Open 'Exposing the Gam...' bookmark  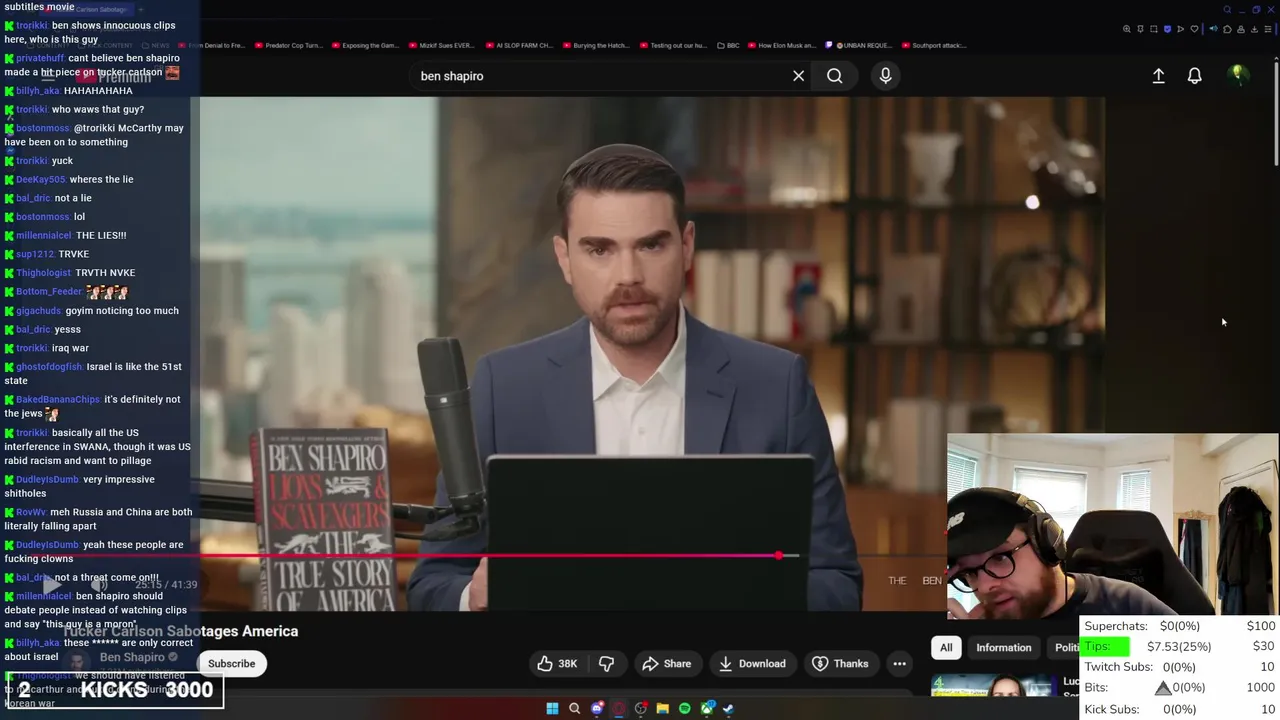coord(364,45)
